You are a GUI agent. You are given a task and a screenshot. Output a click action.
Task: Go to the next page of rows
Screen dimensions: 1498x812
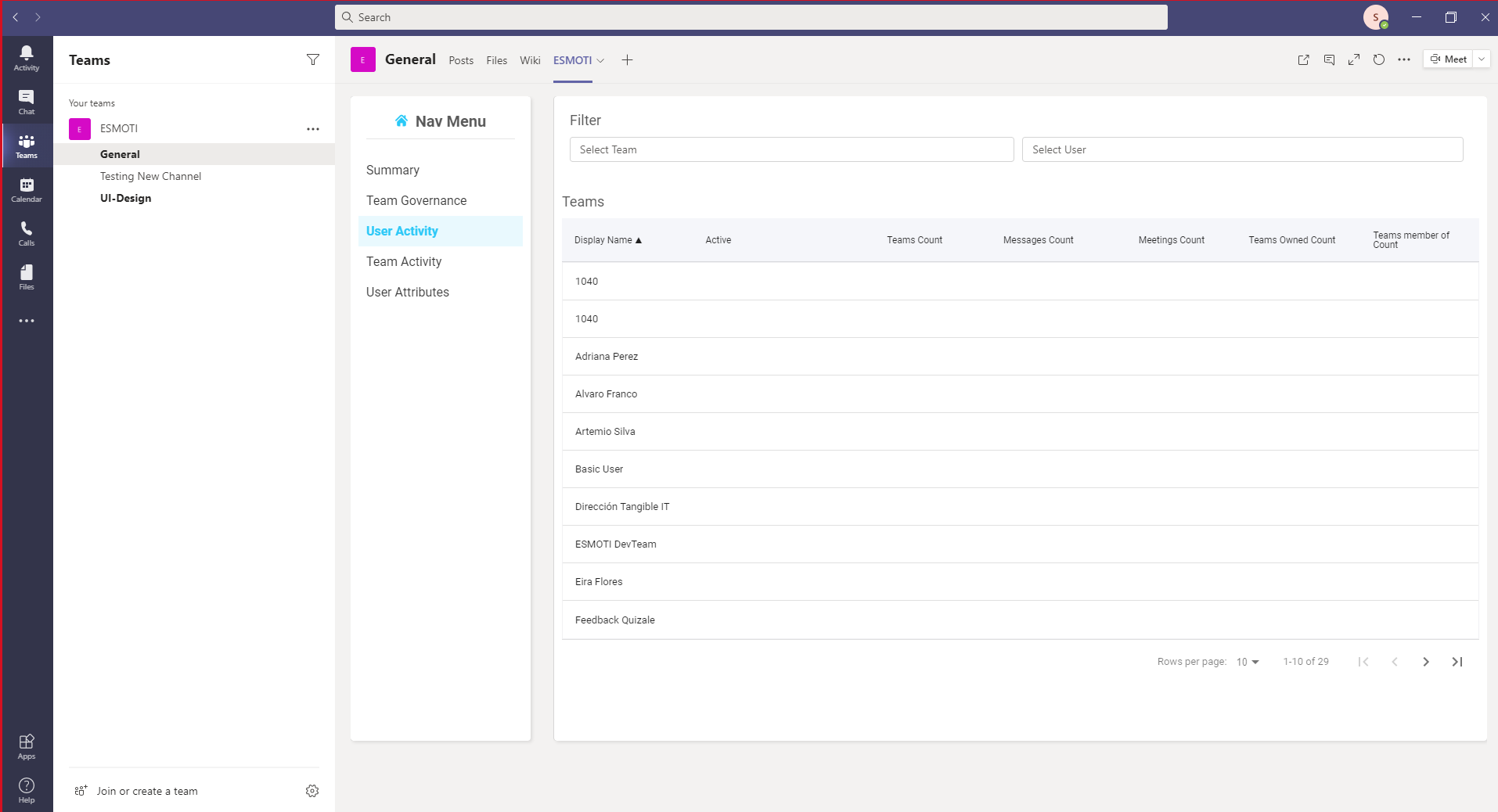tap(1426, 662)
